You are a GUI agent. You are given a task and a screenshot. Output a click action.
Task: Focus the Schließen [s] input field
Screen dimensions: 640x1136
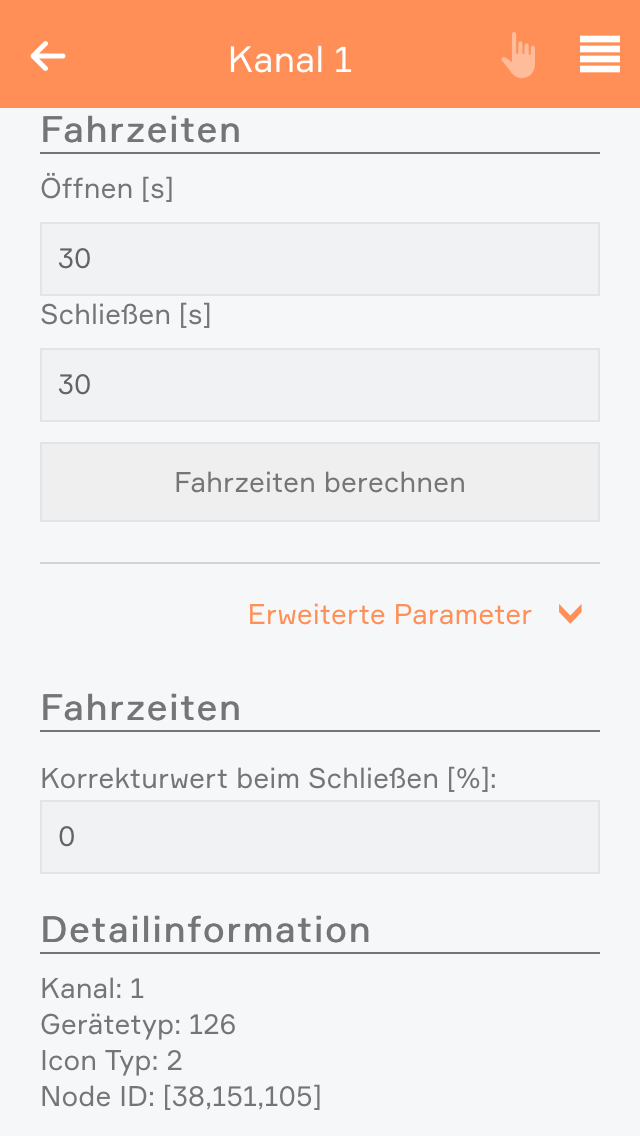(320, 385)
